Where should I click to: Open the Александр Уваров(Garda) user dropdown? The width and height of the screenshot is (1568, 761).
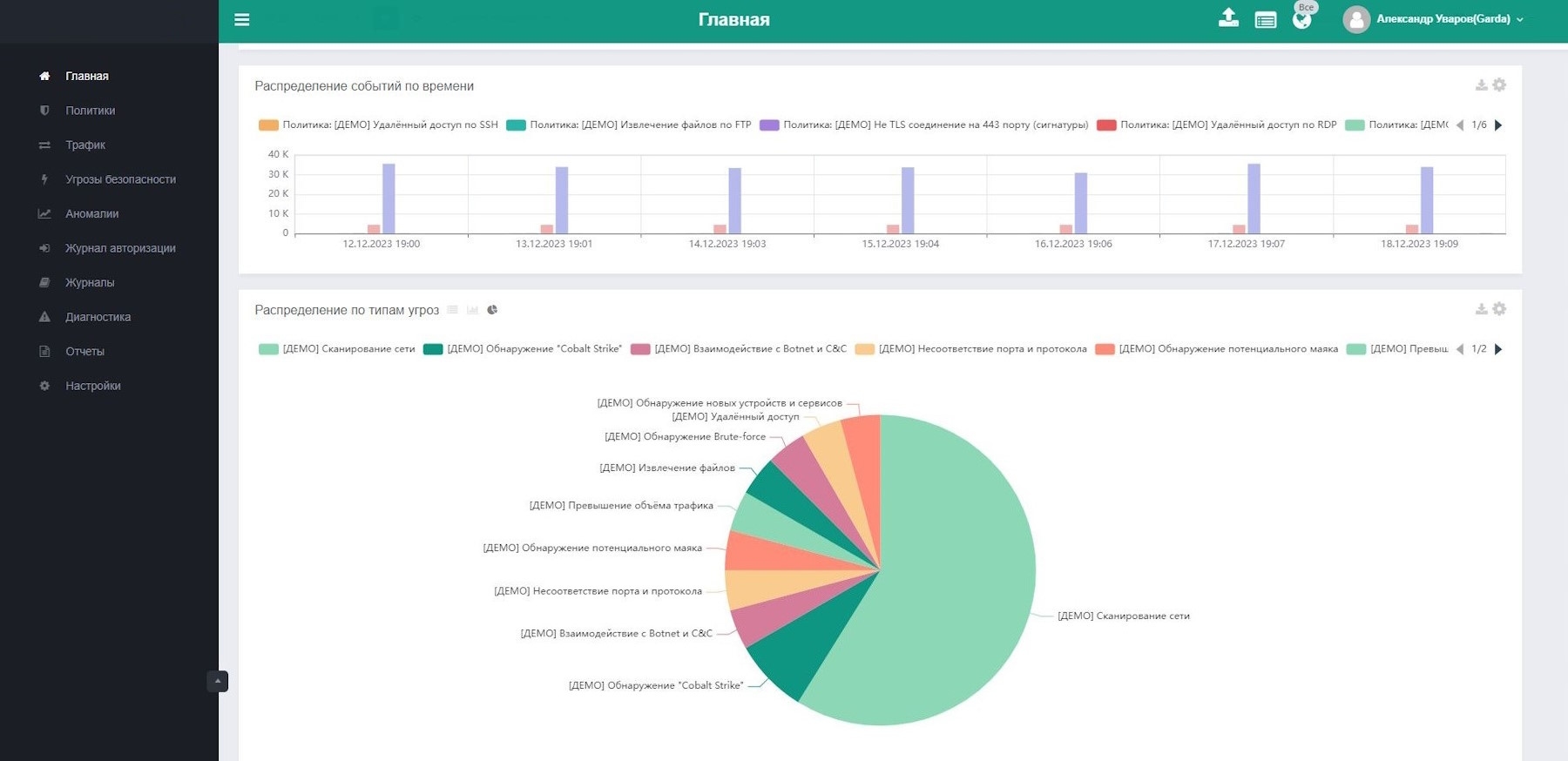1450,19
